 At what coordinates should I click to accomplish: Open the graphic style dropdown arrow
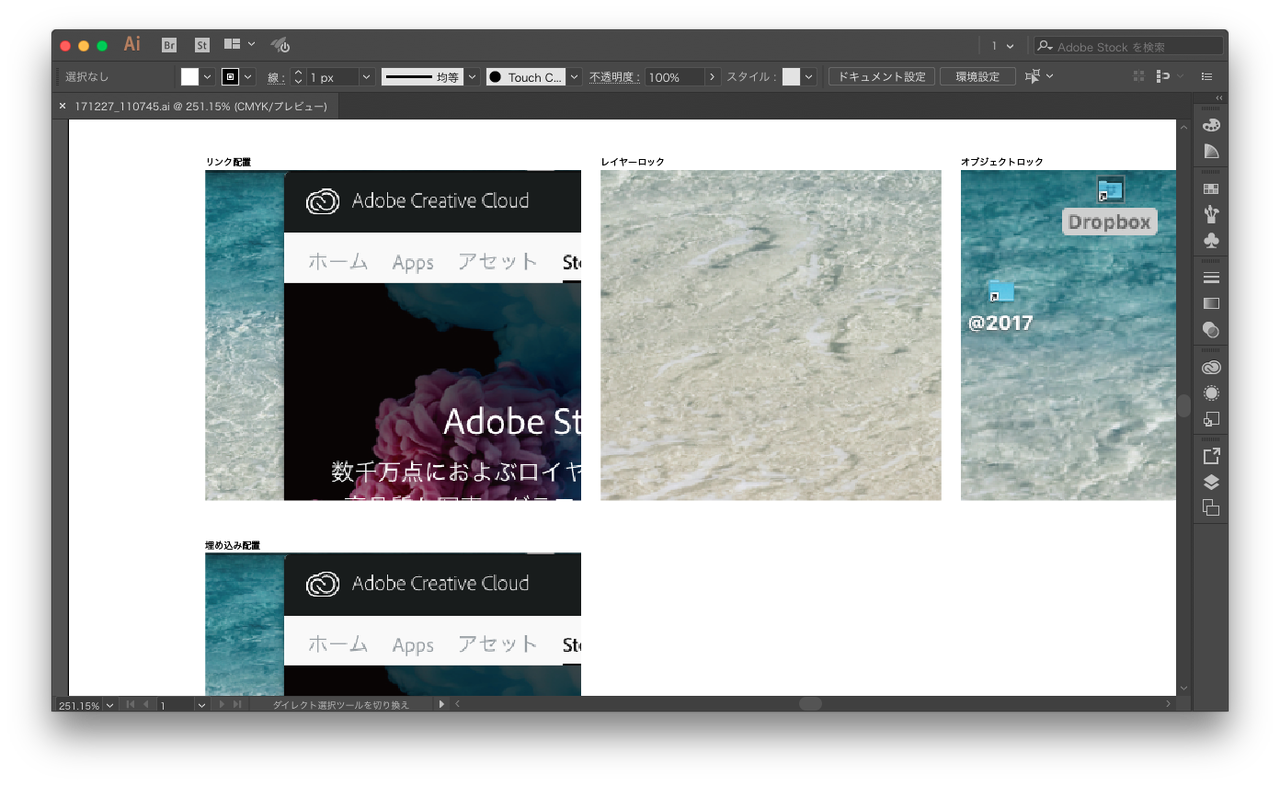809,77
